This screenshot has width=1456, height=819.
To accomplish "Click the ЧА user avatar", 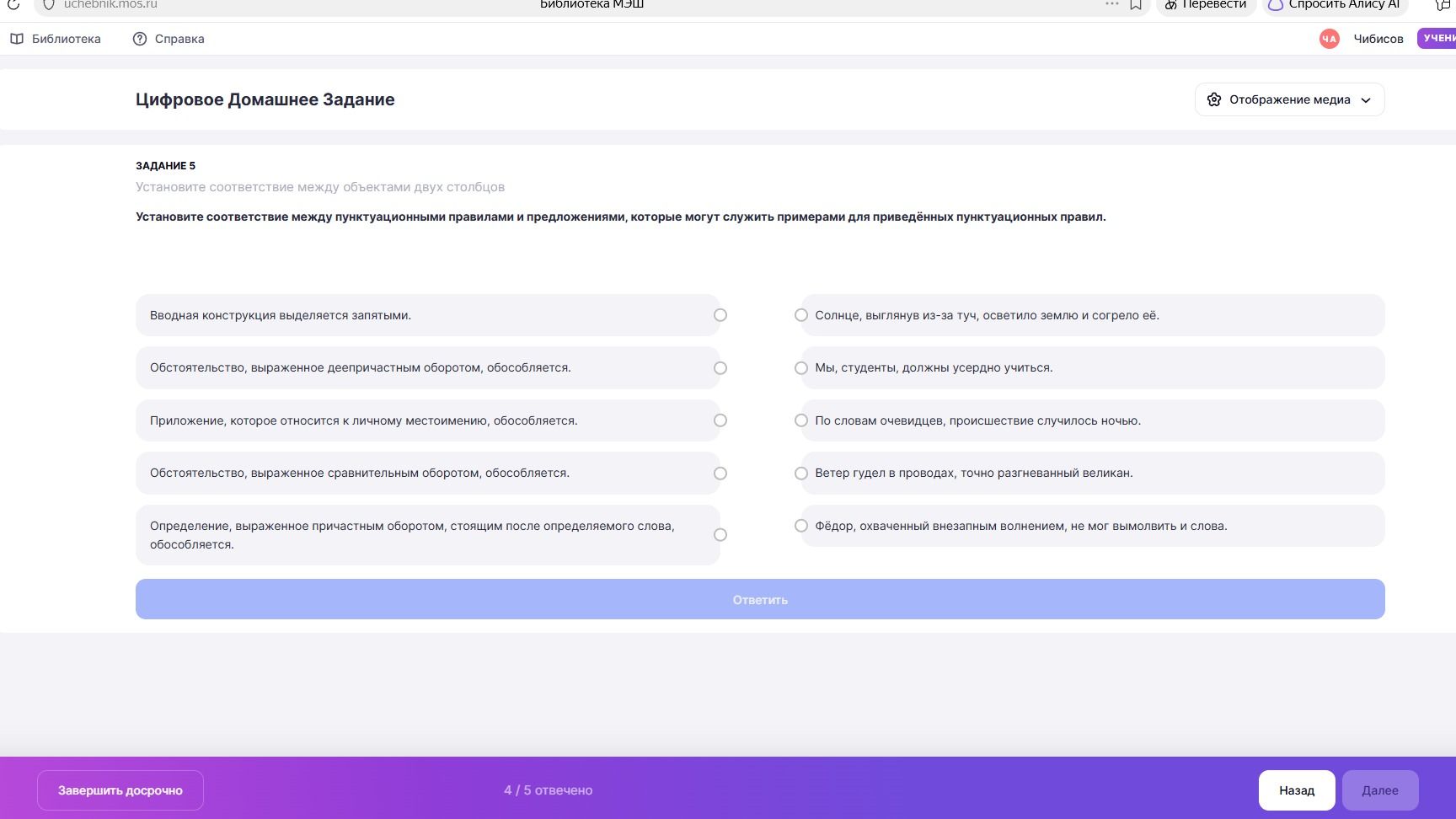I will 1330,39.
